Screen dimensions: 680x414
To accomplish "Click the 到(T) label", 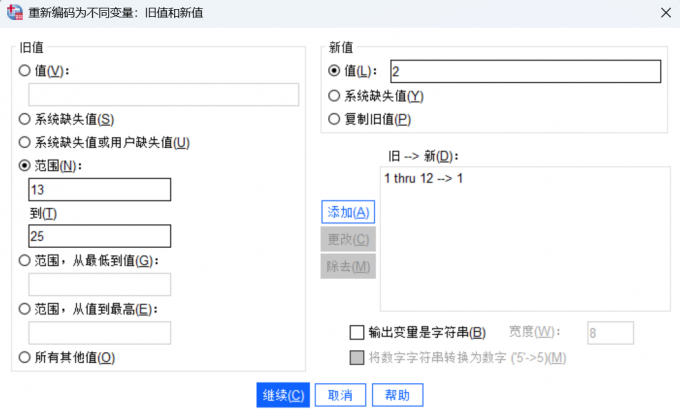I will click(x=43, y=213).
